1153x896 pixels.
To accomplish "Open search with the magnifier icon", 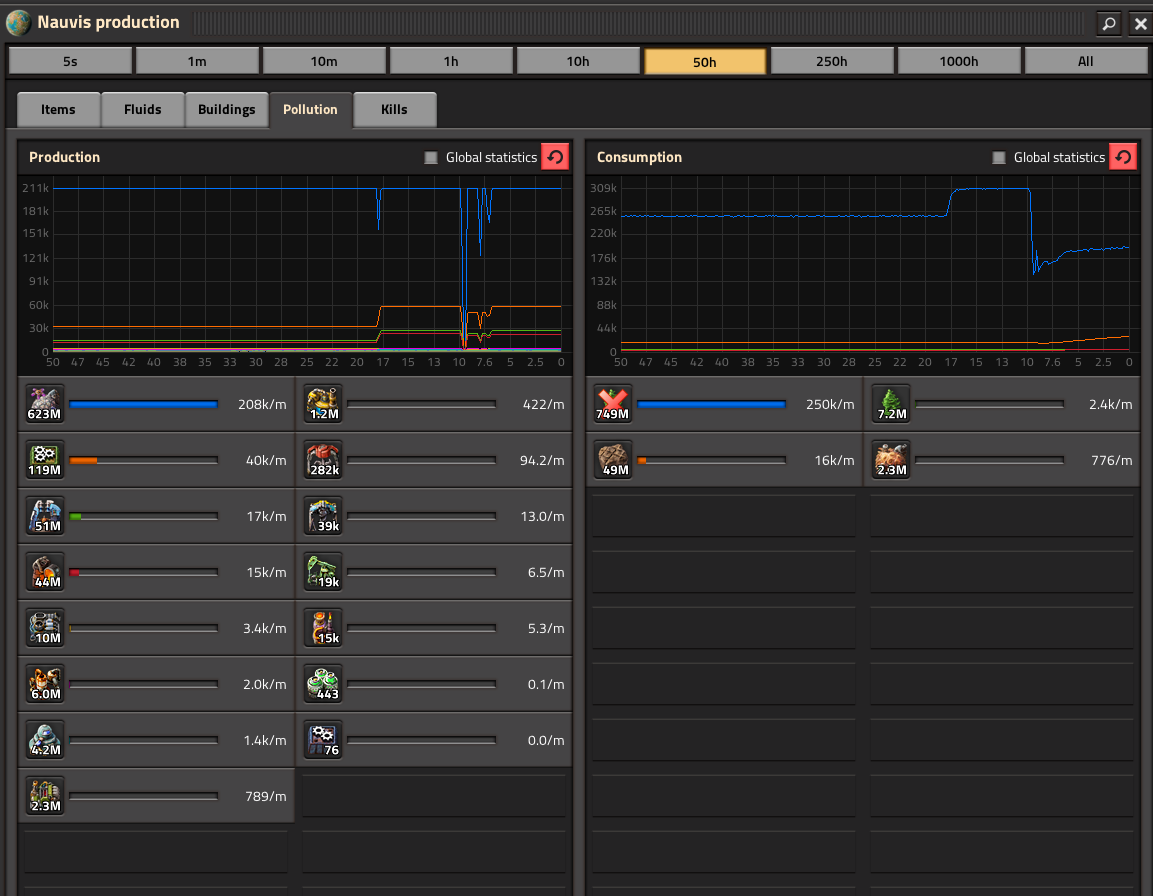I will (1108, 23).
